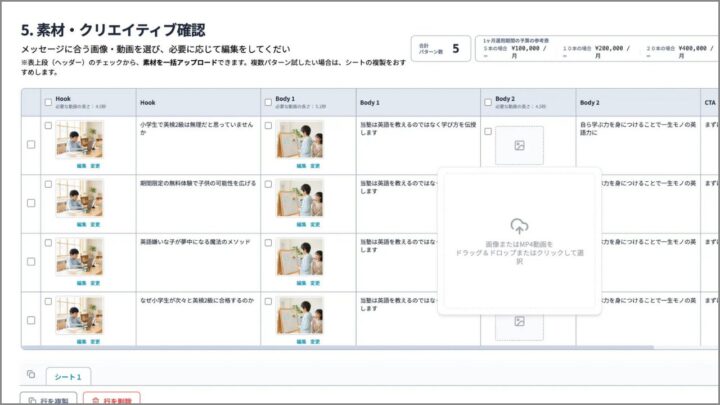Image resolution: width=720 pixels, height=405 pixels.
Task: Click the cloud upload icon in the drop popup
Action: click(x=519, y=226)
